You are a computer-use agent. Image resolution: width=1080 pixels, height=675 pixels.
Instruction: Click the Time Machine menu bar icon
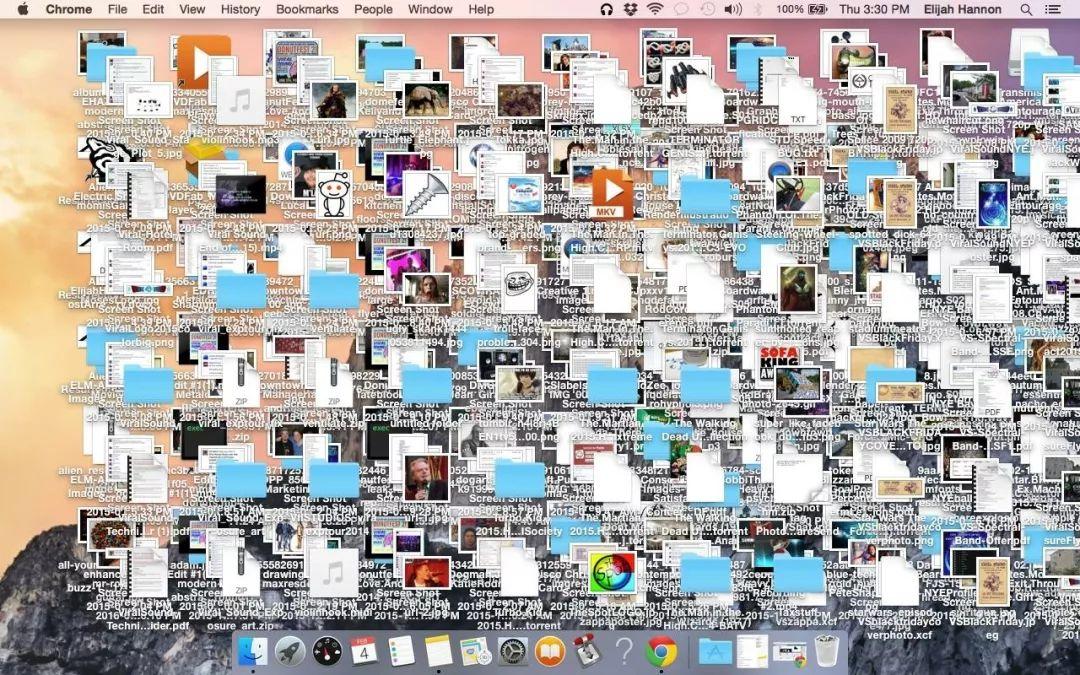[707, 9]
